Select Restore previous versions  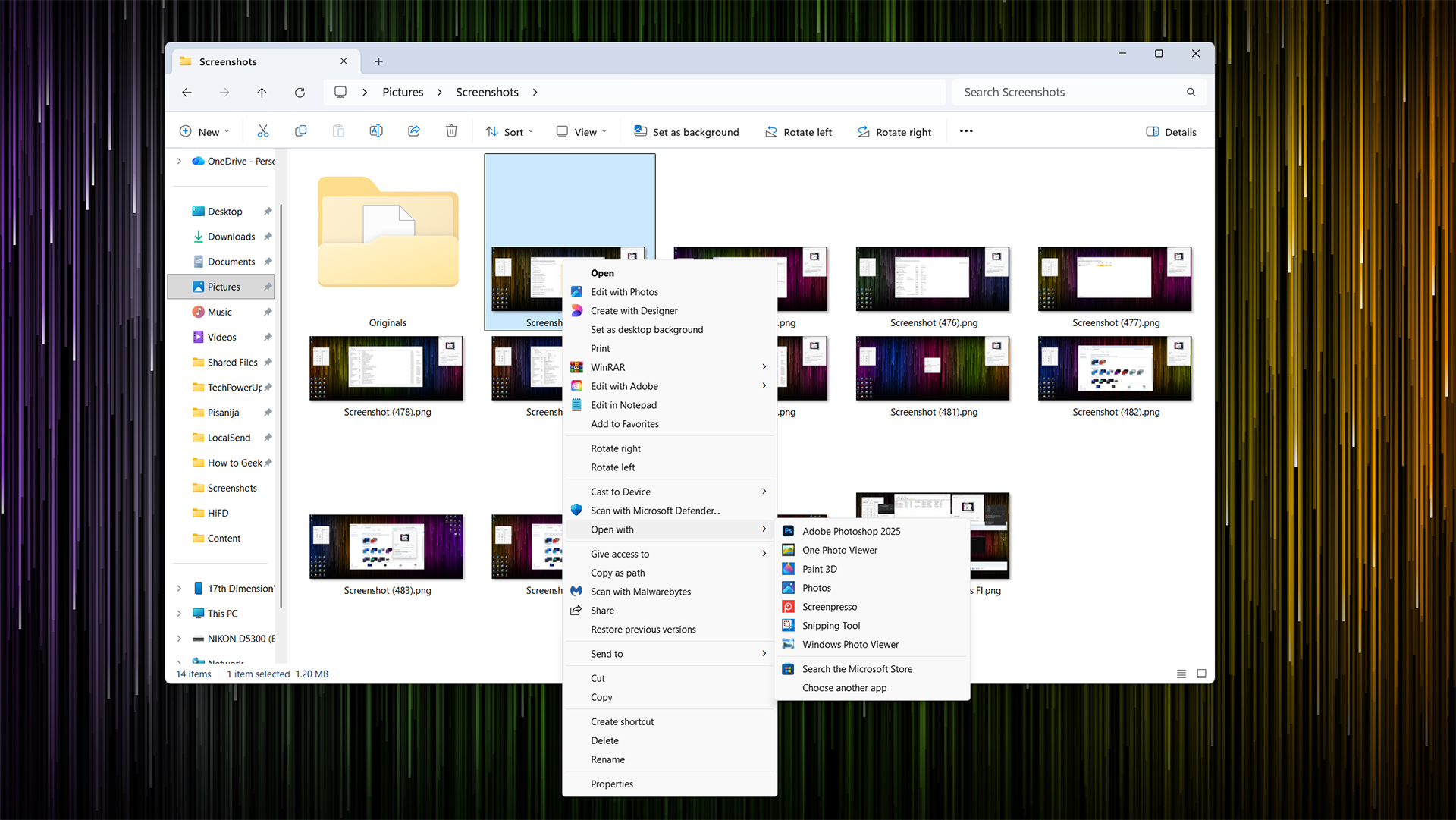click(670, 630)
